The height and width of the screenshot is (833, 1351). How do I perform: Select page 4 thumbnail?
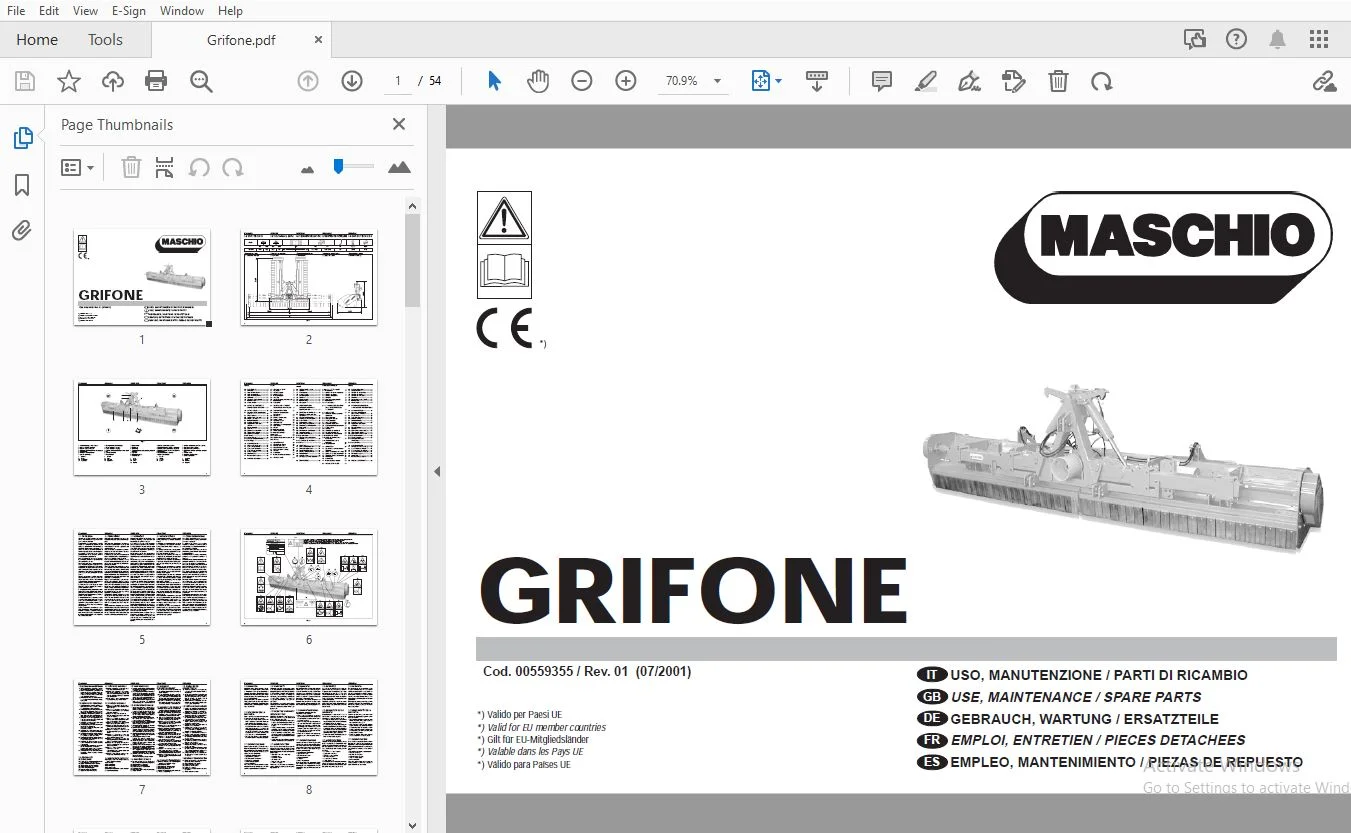click(x=309, y=427)
